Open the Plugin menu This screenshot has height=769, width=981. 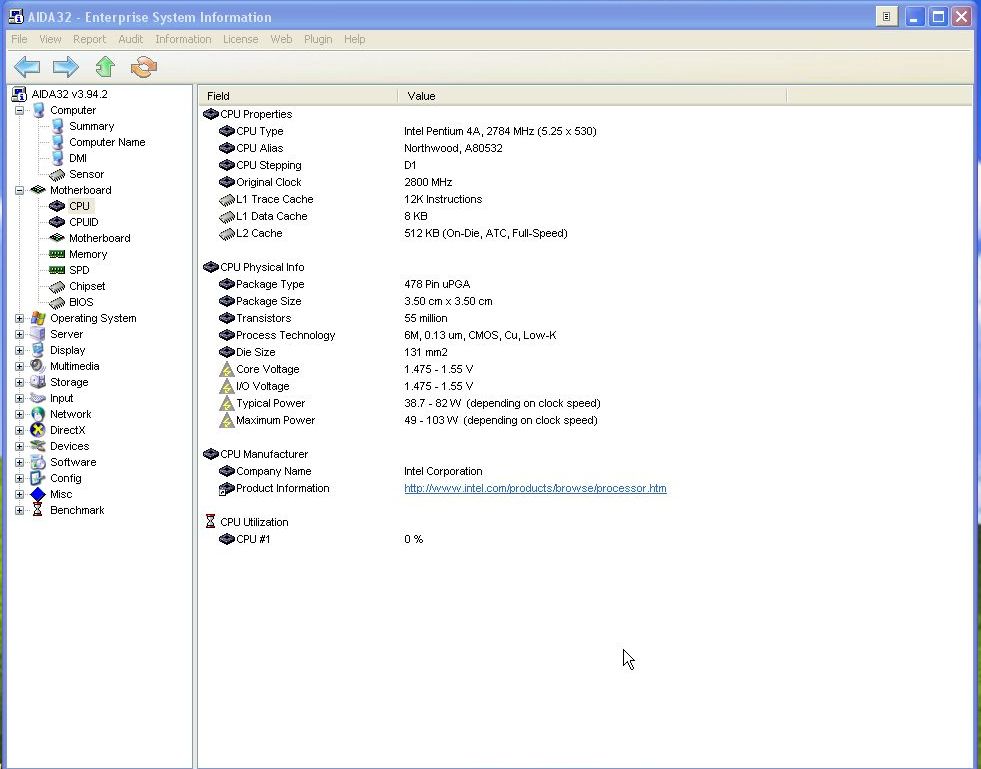318,39
